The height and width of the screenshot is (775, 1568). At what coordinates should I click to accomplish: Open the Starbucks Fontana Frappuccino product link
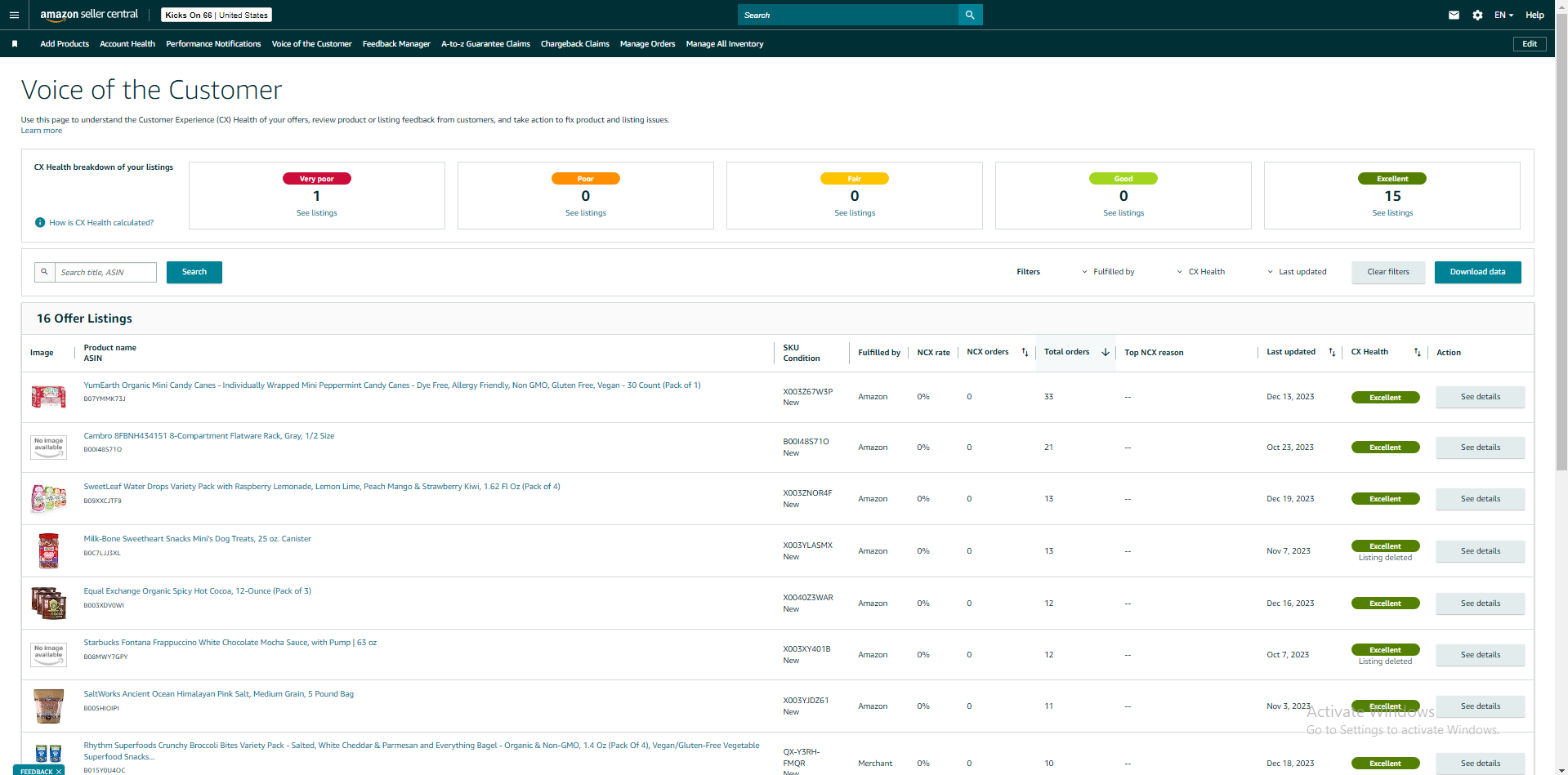[x=230, y=643]
